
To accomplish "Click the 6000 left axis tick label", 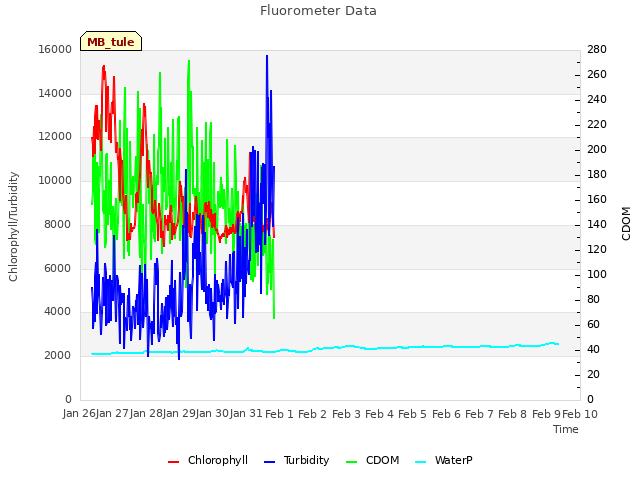I will (x=58, y=268).
